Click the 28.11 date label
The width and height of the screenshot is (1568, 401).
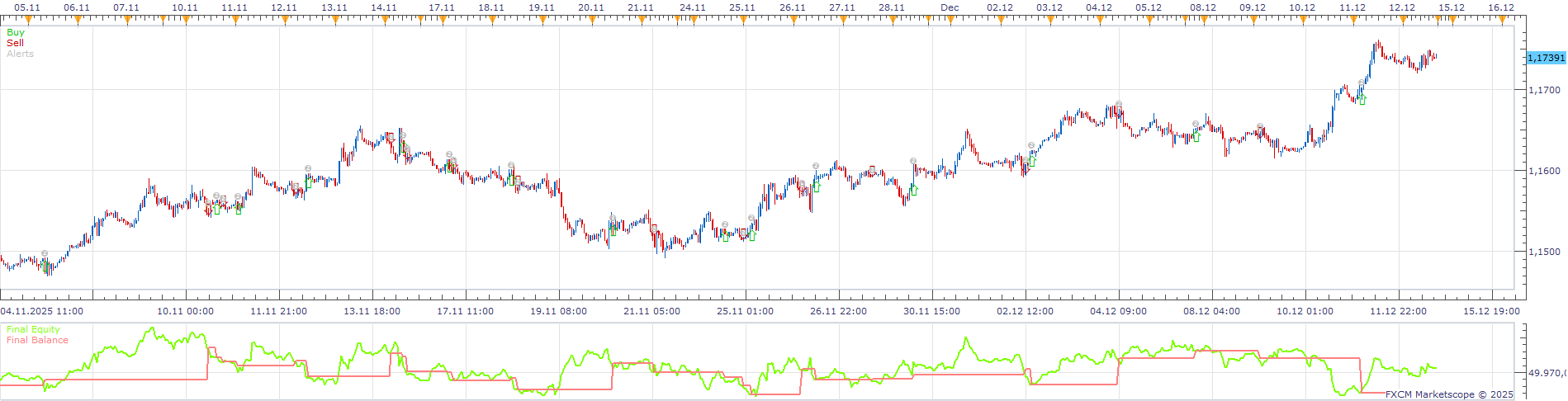892,7
